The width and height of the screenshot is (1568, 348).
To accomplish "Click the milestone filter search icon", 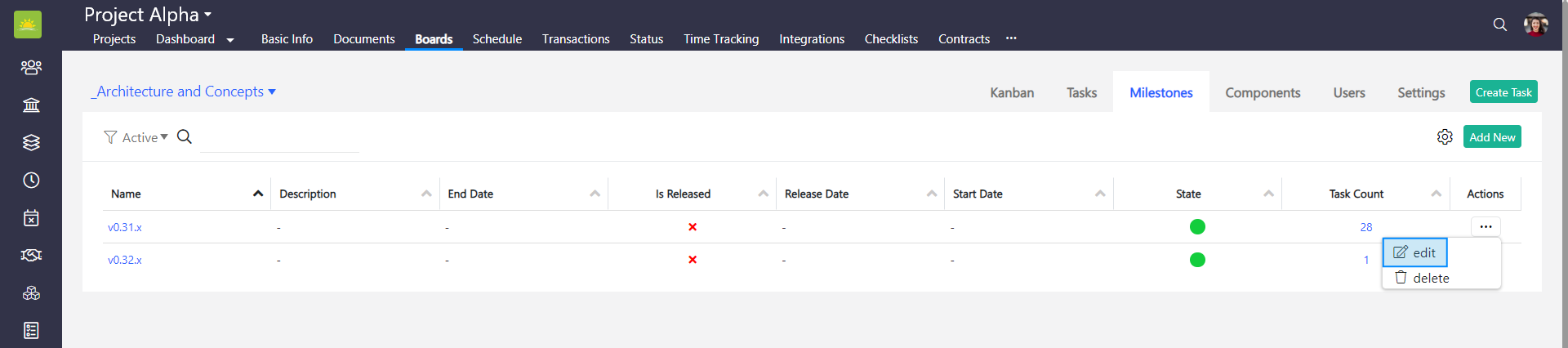I will pos(185,137).
